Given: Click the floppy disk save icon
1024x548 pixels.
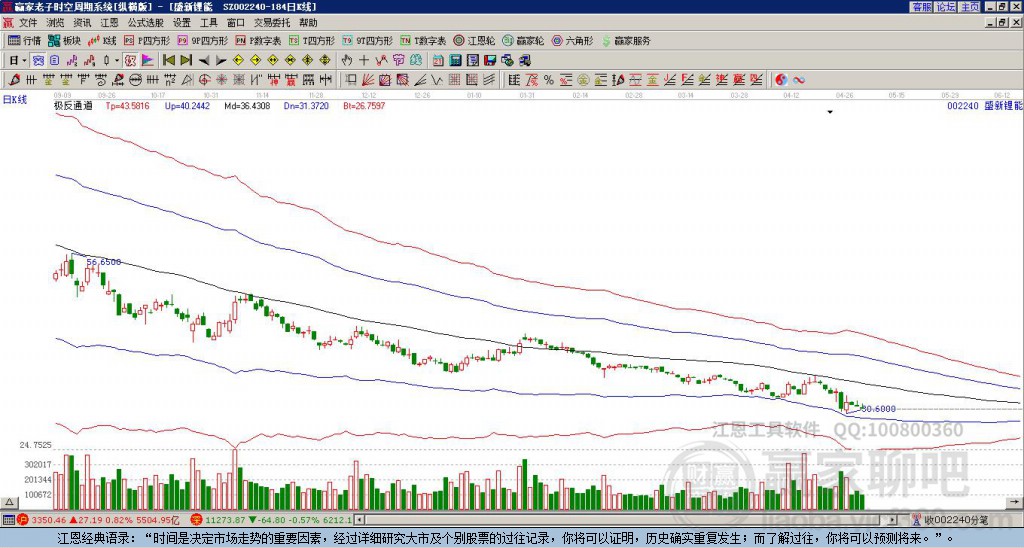Looking at the screenshot, I should coord(490,61).
